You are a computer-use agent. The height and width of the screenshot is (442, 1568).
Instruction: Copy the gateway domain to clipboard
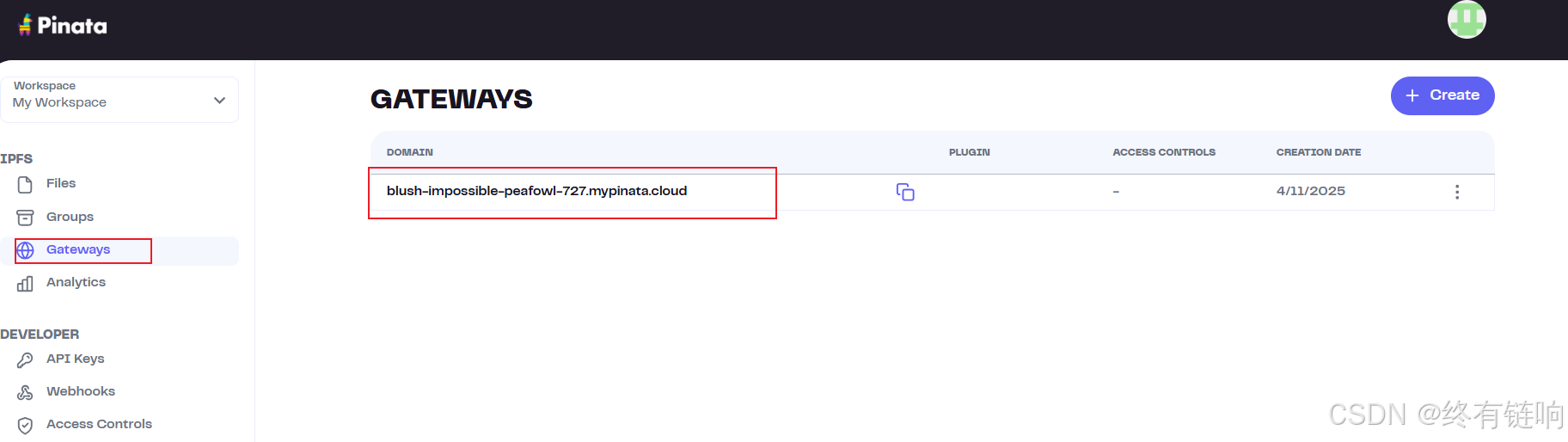905,192
